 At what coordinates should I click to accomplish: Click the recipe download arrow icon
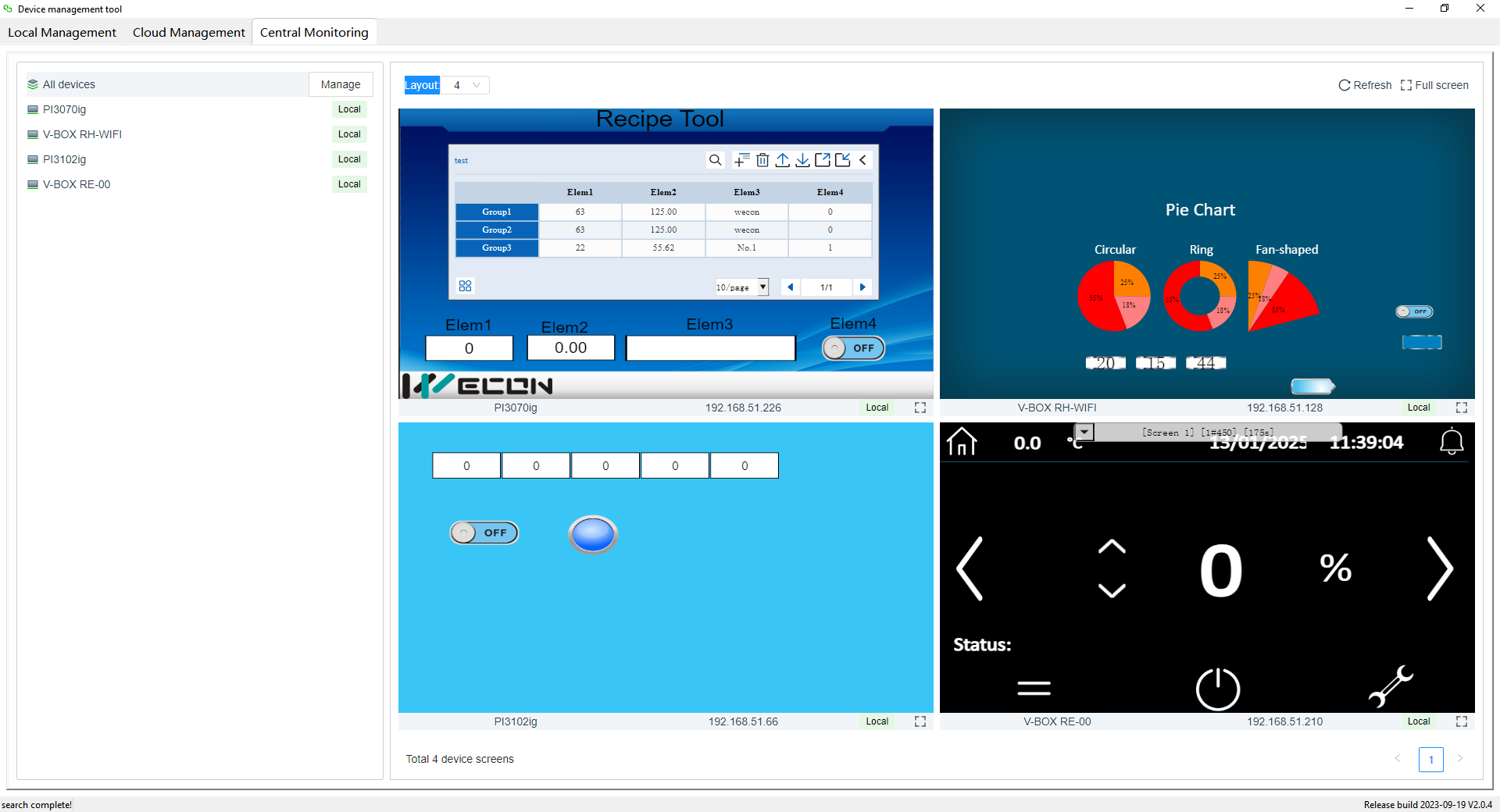pos(802,160)
